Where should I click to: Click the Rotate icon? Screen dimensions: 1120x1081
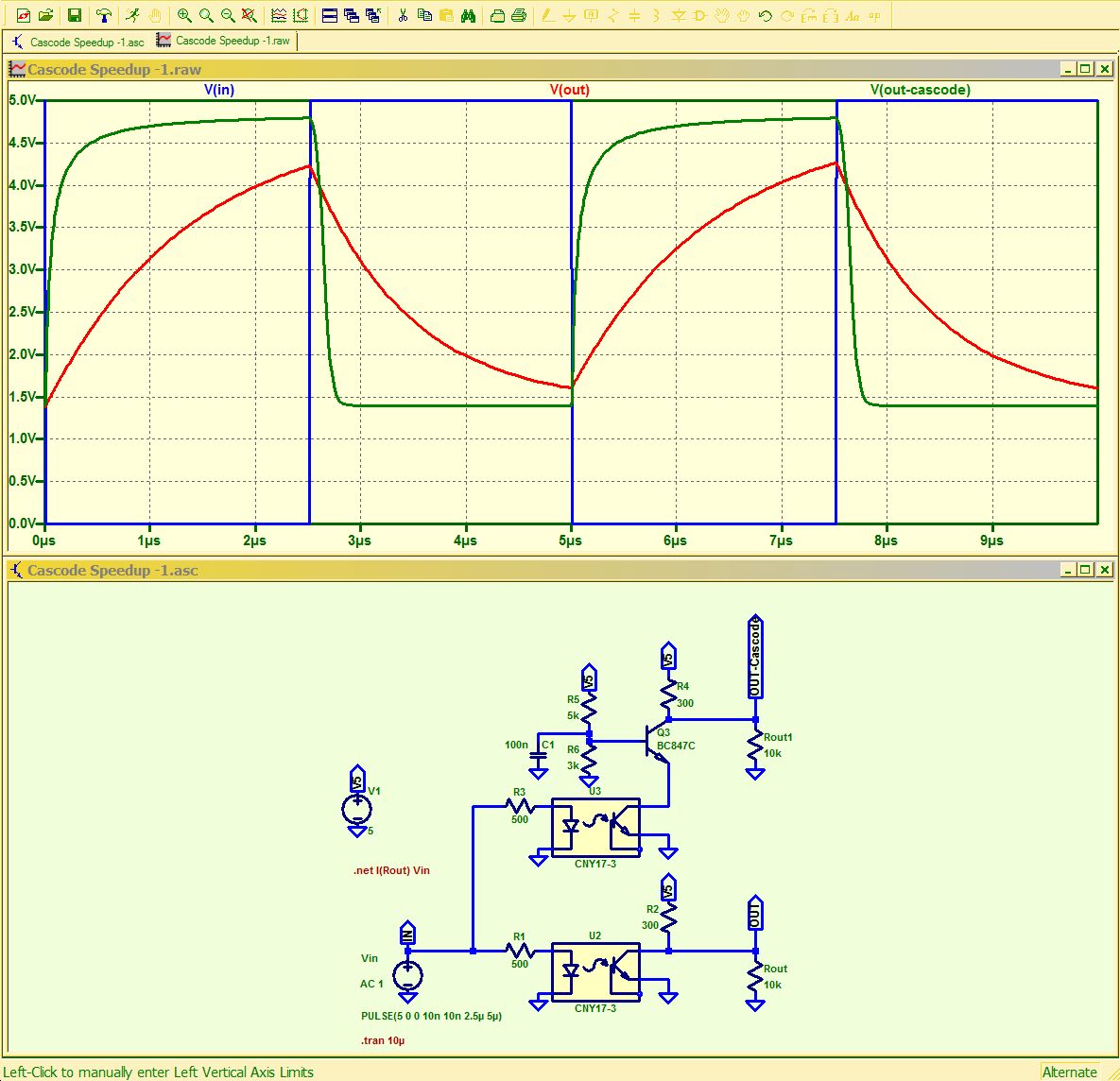(x=808, y=15)
